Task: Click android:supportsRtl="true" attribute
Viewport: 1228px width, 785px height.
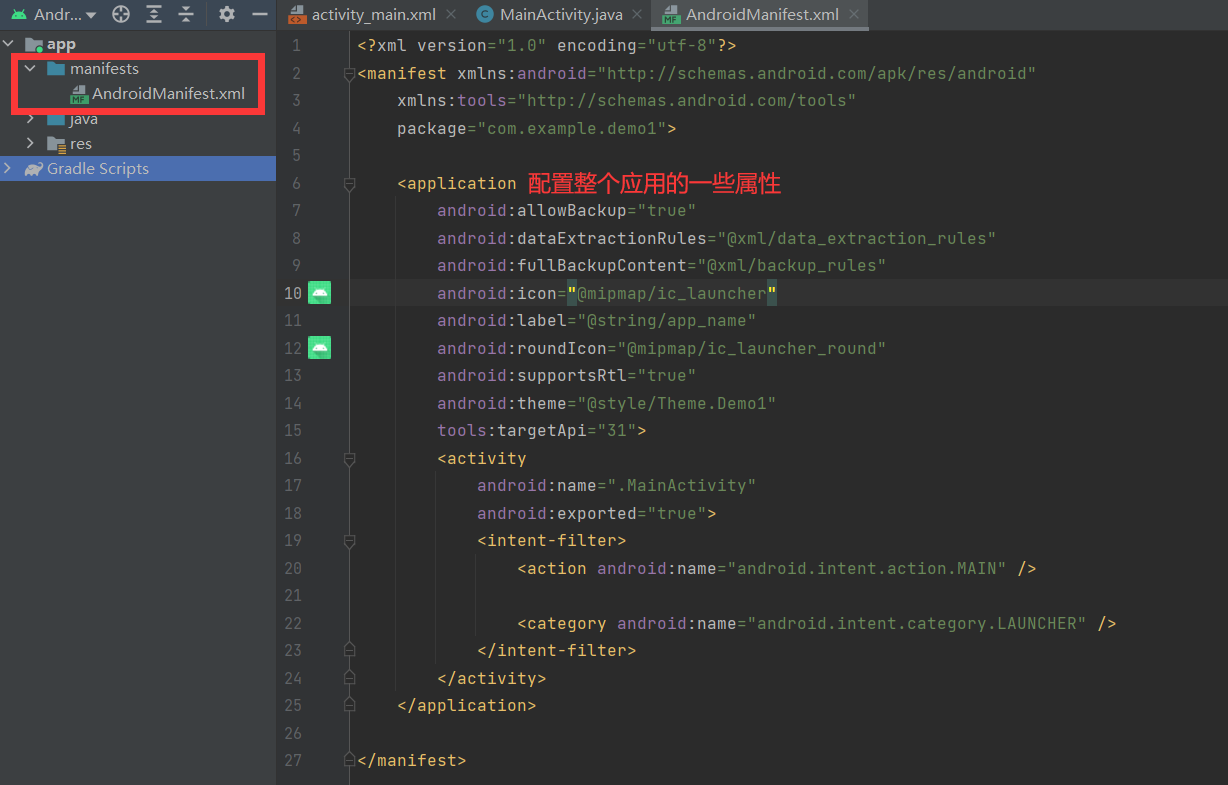Action: (x=567, y=376)
